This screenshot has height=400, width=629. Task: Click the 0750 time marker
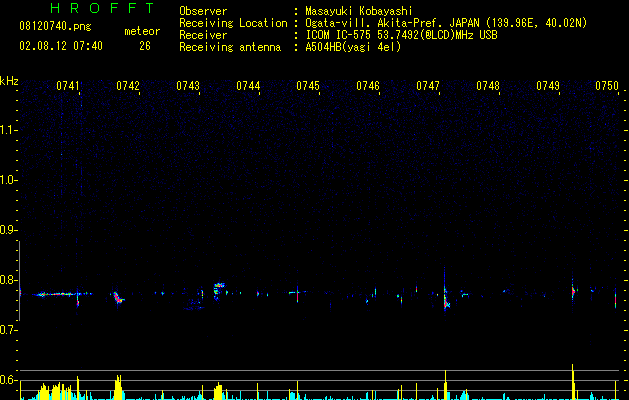pos(607,86)
